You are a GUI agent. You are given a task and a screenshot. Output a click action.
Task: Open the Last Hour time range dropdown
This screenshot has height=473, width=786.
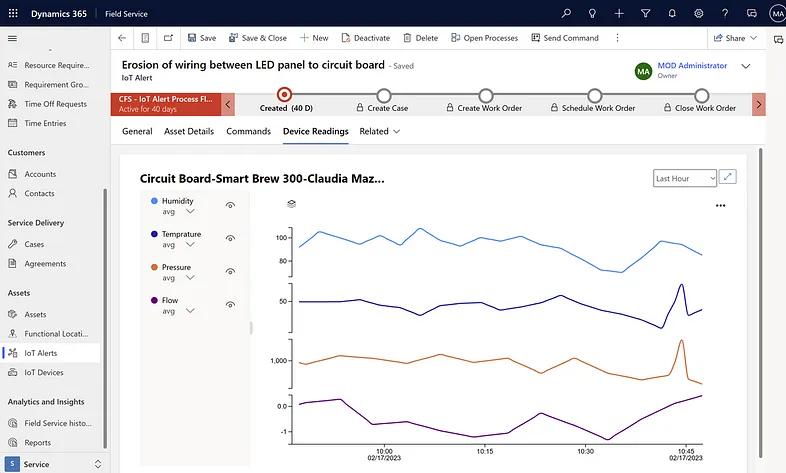[x=685, y=178]
